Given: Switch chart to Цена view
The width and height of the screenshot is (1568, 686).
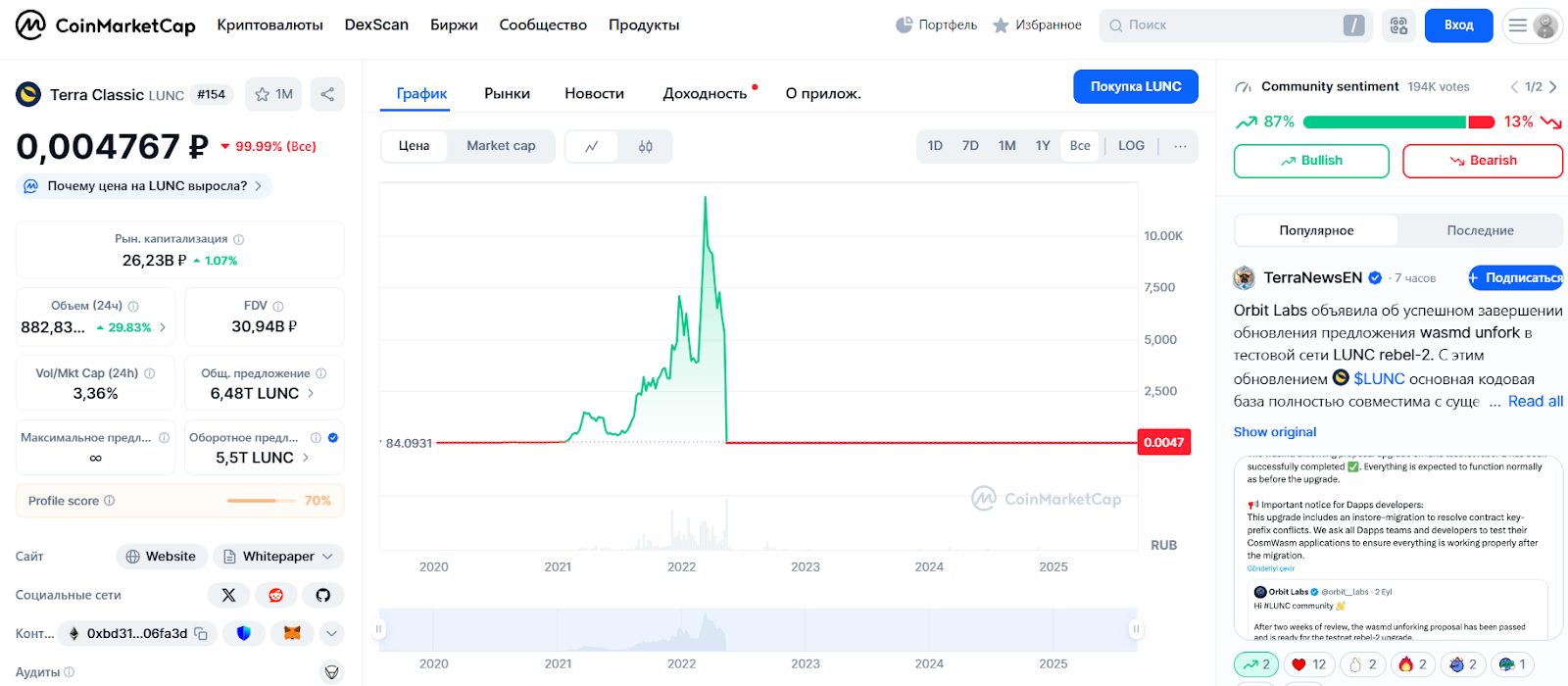Looking at the screenshot, I should click(414, 146).
